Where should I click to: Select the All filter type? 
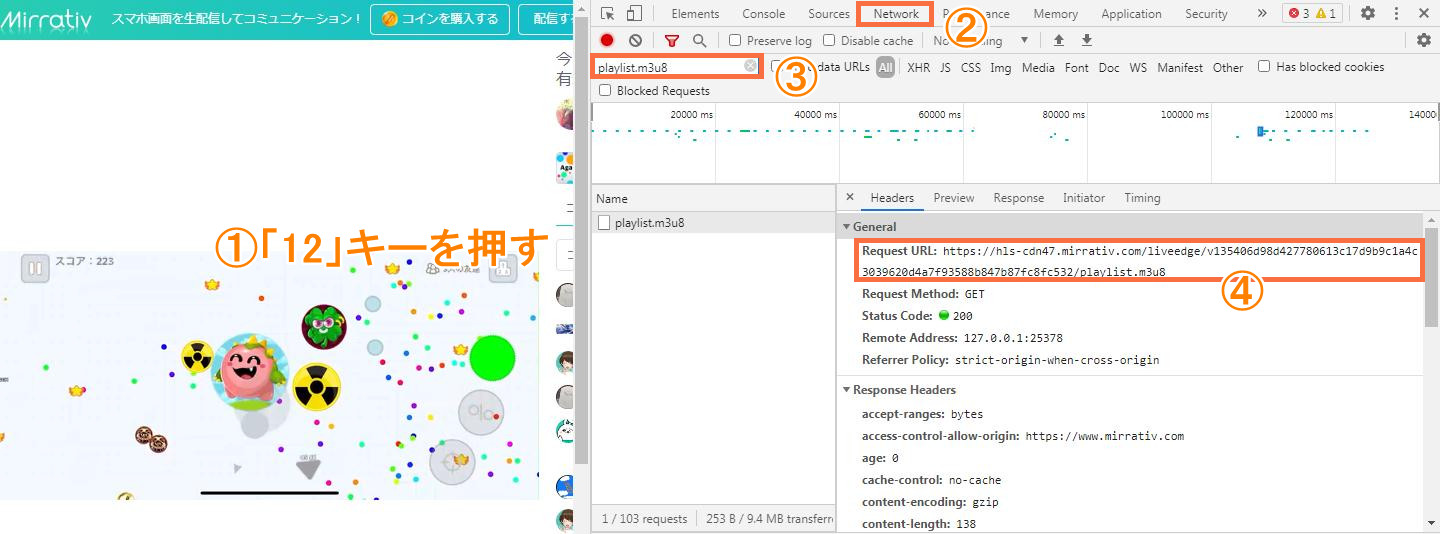886,67
